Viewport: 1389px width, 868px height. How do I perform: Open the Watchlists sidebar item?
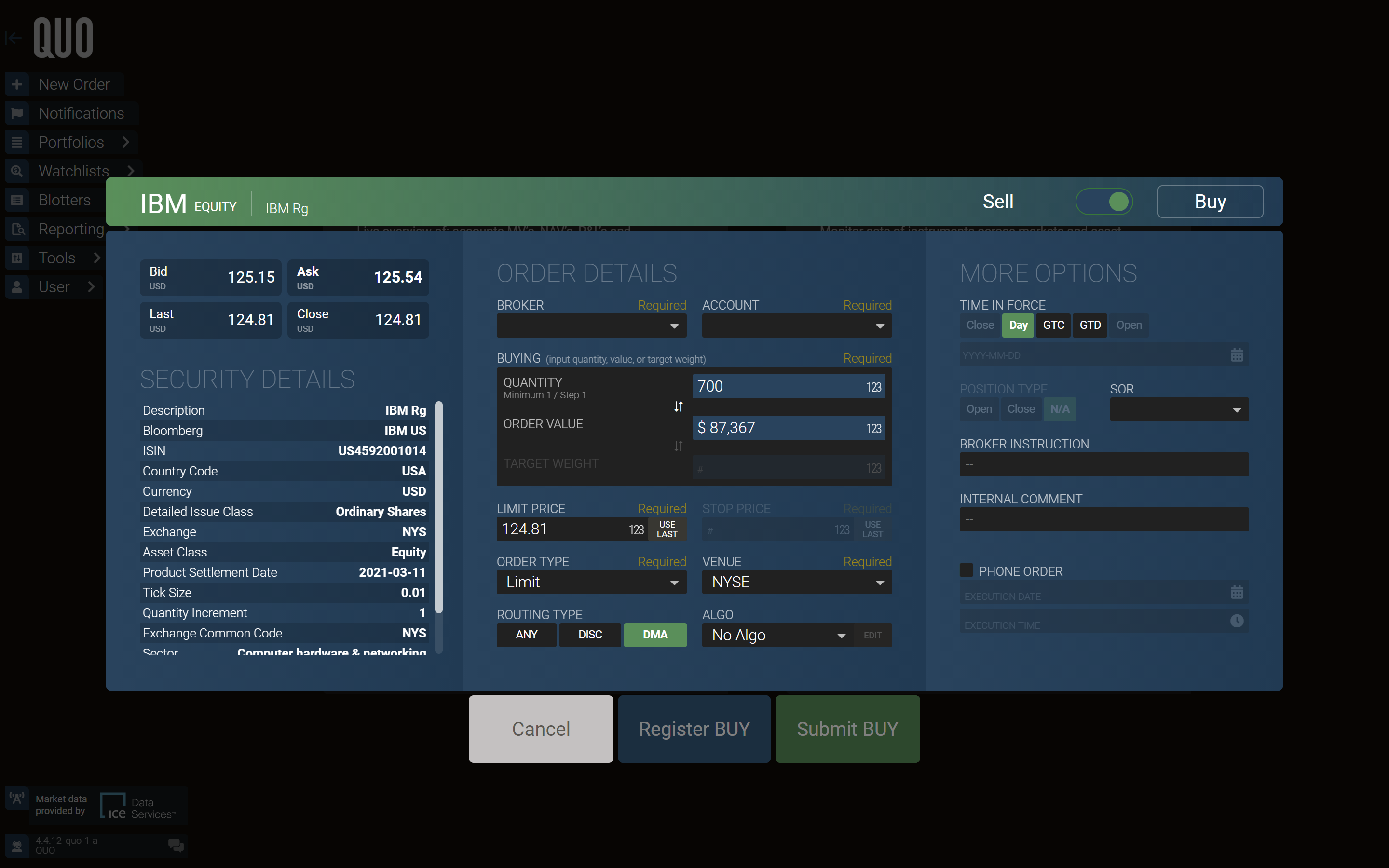click(x=72, y=171)
